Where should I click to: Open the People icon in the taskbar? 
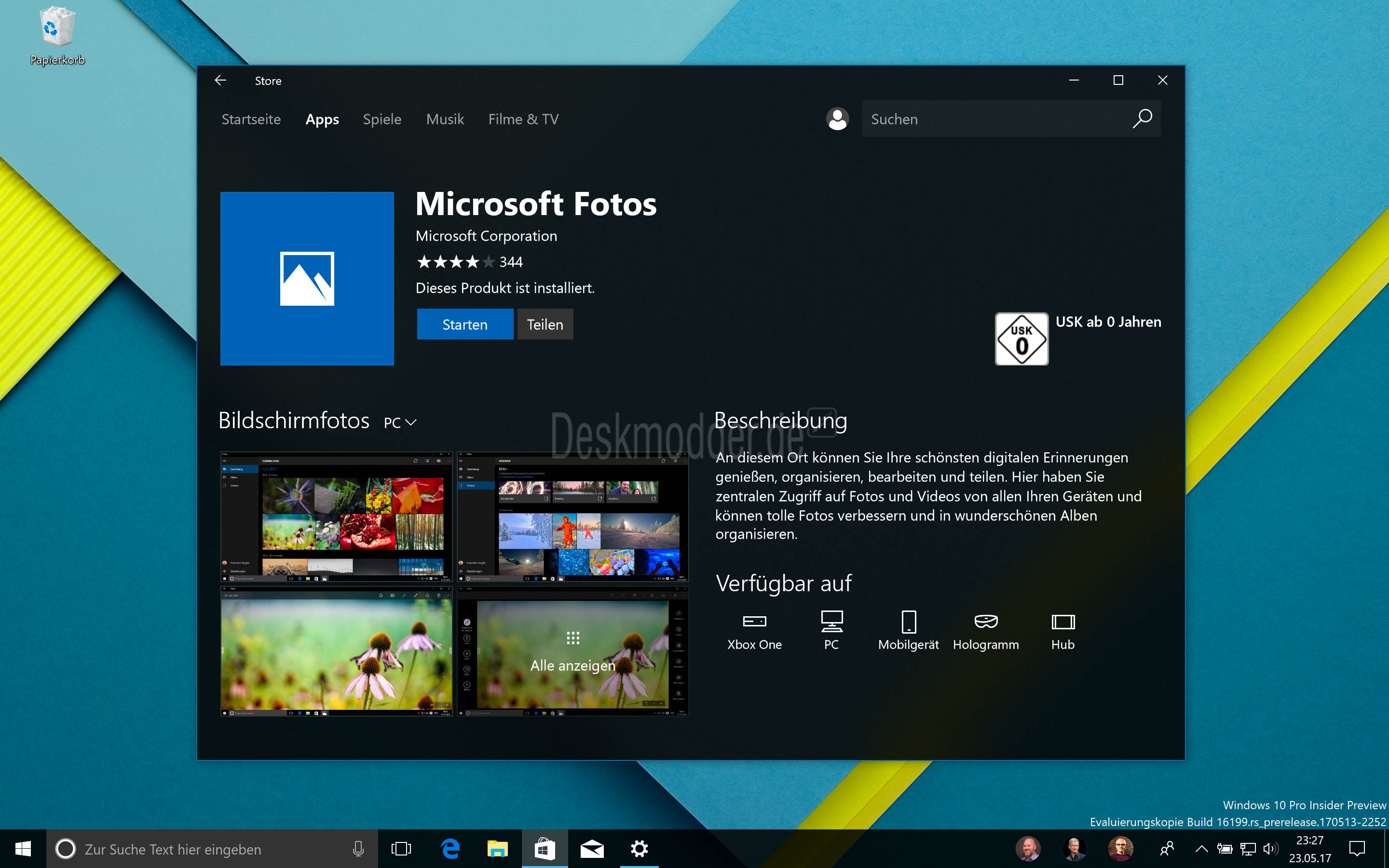(x=1167, y=849)
